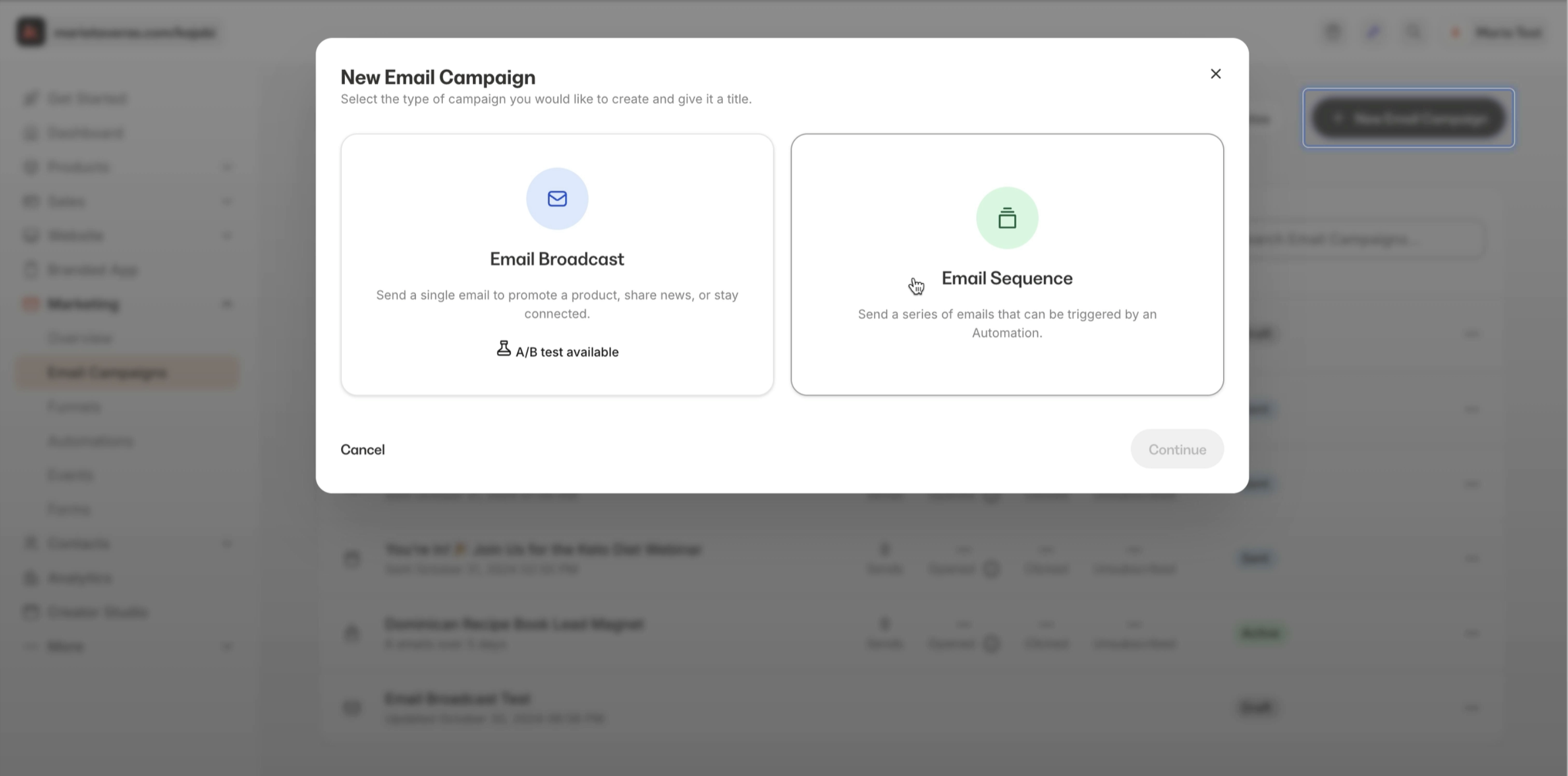The image size is (1568, 776).
Task: Open Automations under Marketing
Action: [90, 441]
